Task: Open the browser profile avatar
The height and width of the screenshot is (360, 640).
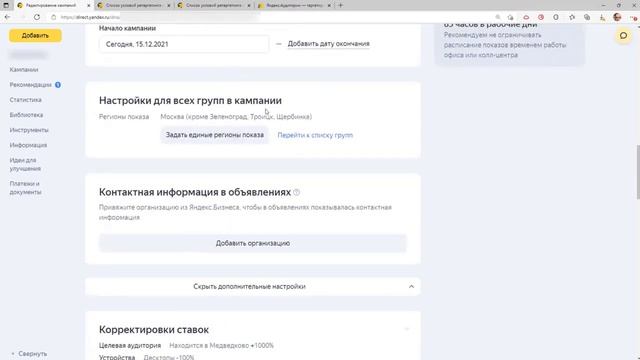Action: tap(617, 17)
